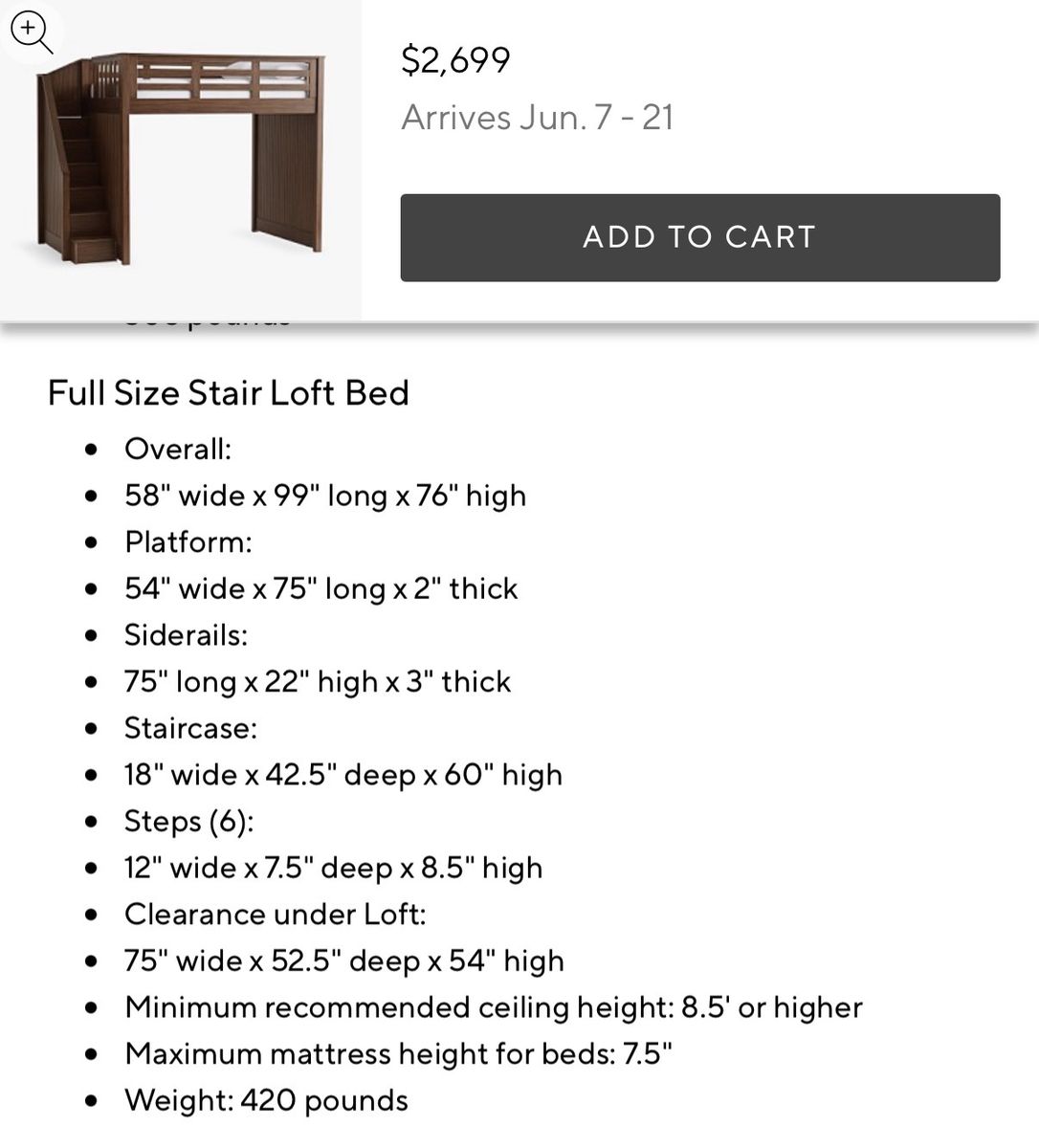Click the Arrives Jun. 7 - 21 text
The height and width of the screenshot is (1148, 1039).
coord(538,118)
